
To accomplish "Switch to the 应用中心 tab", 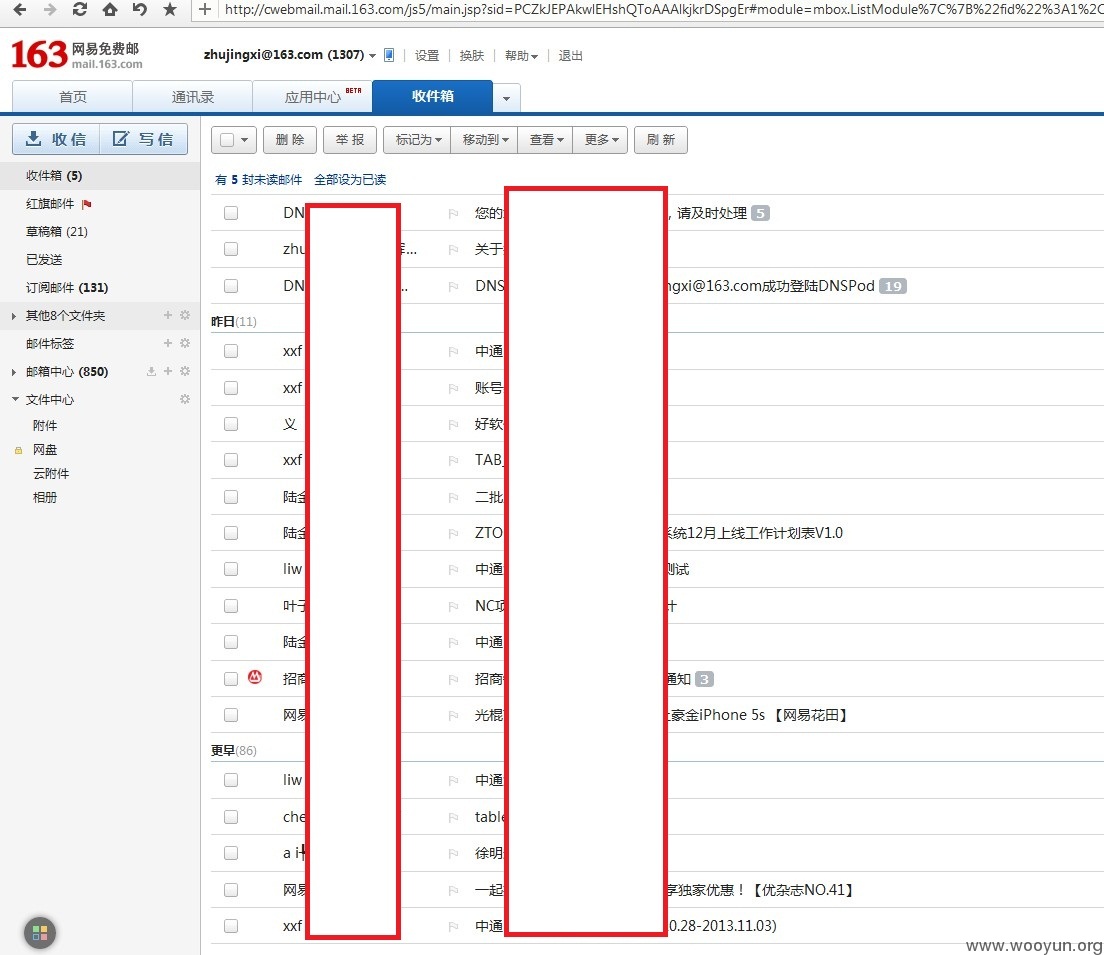I will point(313,96).
